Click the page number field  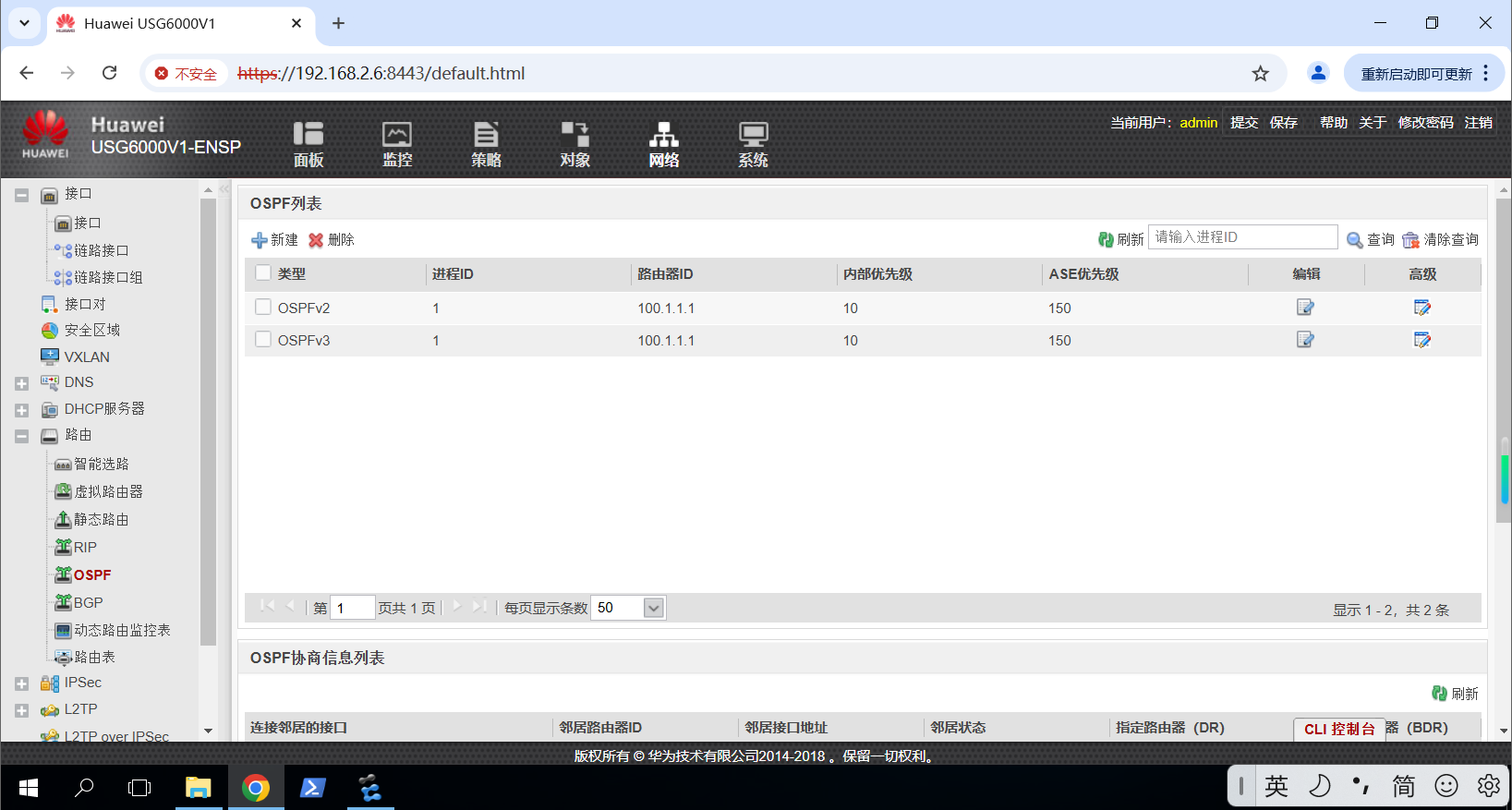tap(352, 608)
